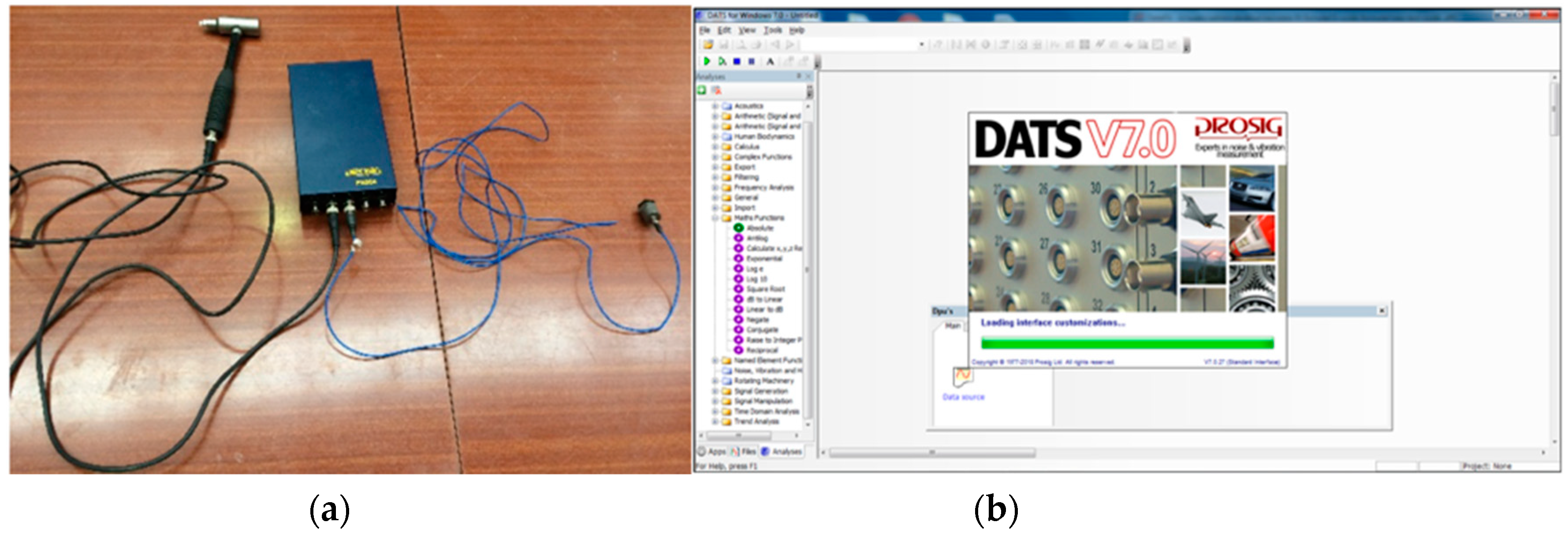
Task: Expand the Human Biodynamics tree node
Action: tap(715, 136)
